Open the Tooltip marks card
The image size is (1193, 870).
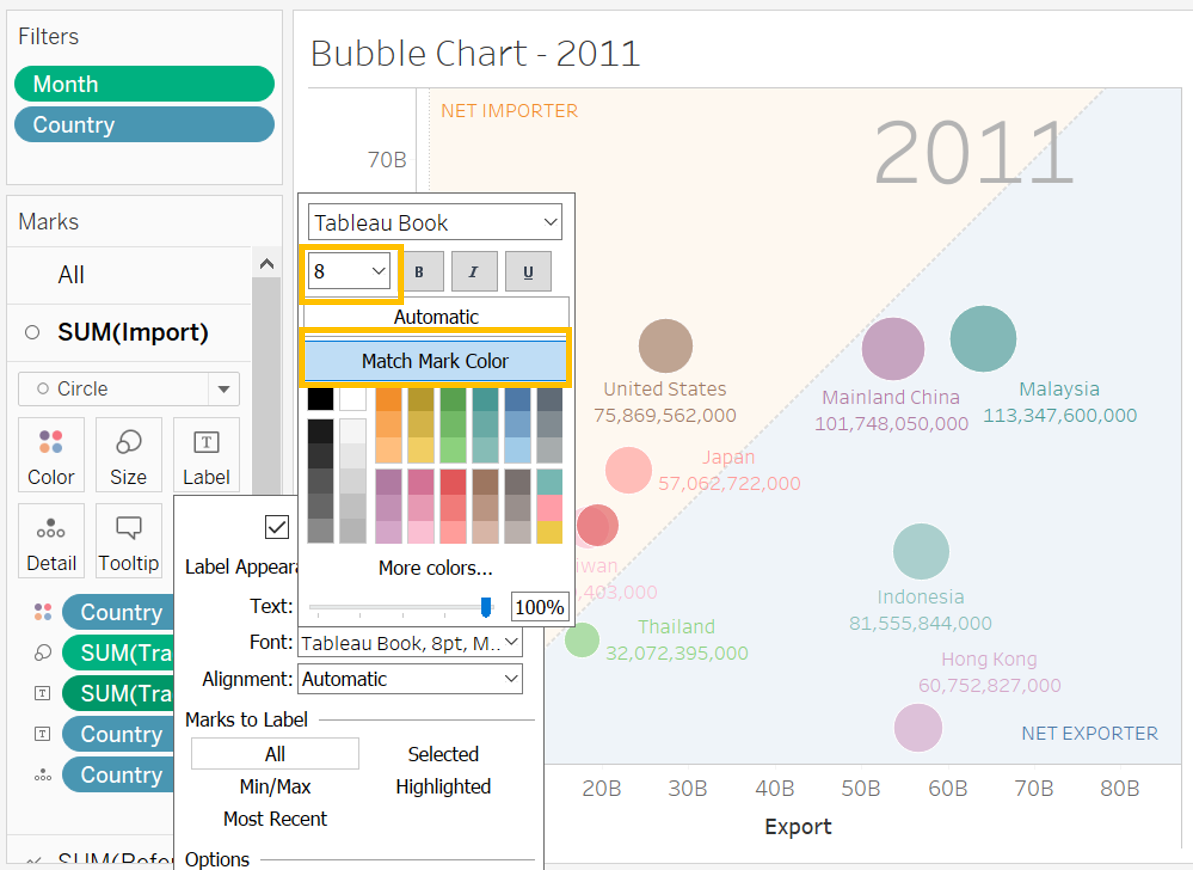[x=128, y=541]
